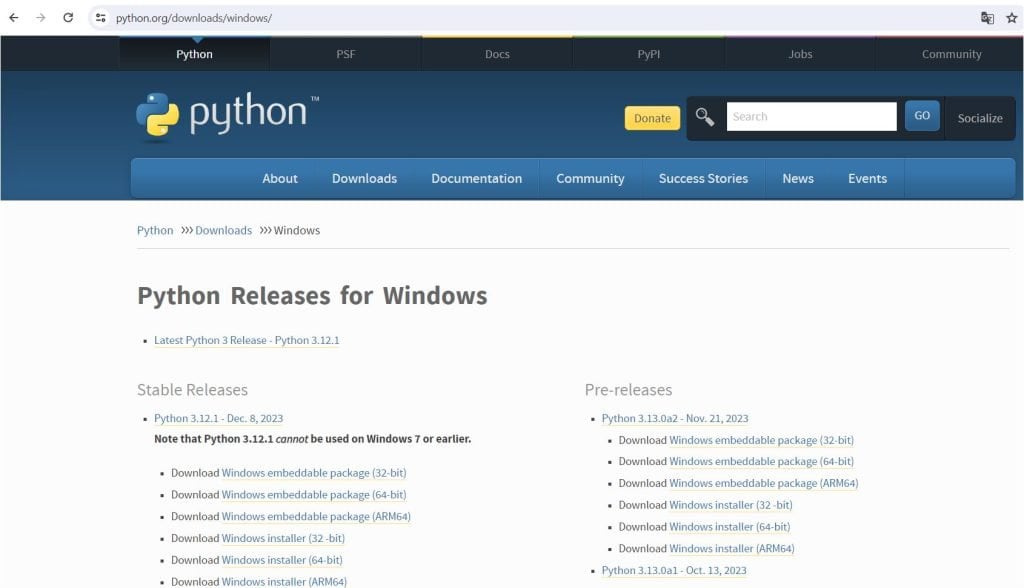Switch to the PyPI top tab

(x=648, y=54)
